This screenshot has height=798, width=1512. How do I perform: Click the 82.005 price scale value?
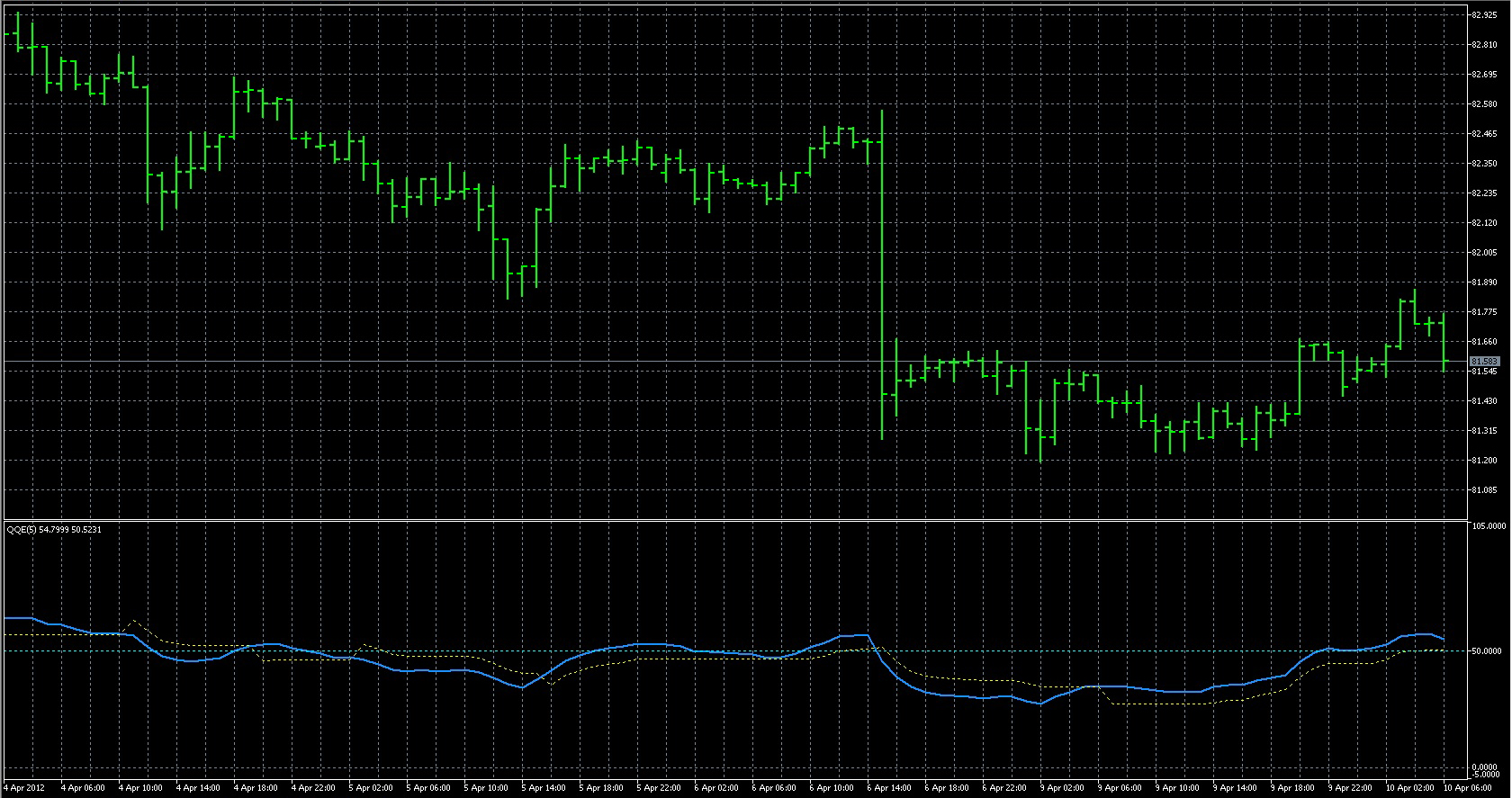pos(1484,253)
